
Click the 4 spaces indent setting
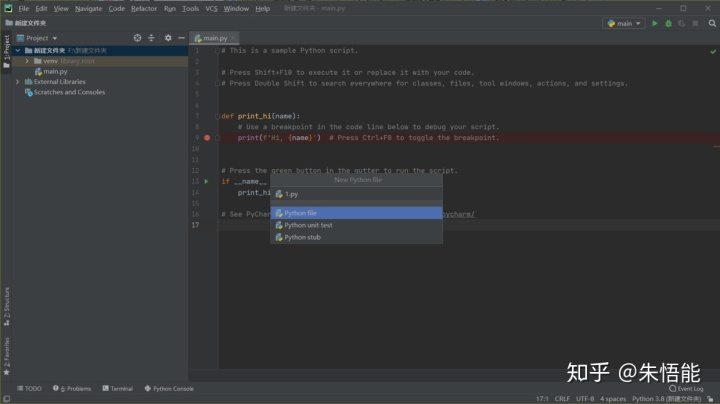[x=613, y=399]
